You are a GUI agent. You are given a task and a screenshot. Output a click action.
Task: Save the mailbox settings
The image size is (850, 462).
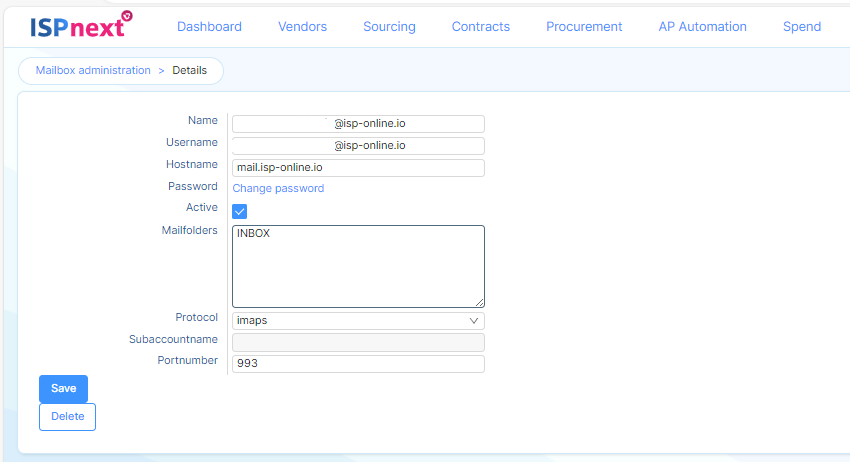[63, 388]
